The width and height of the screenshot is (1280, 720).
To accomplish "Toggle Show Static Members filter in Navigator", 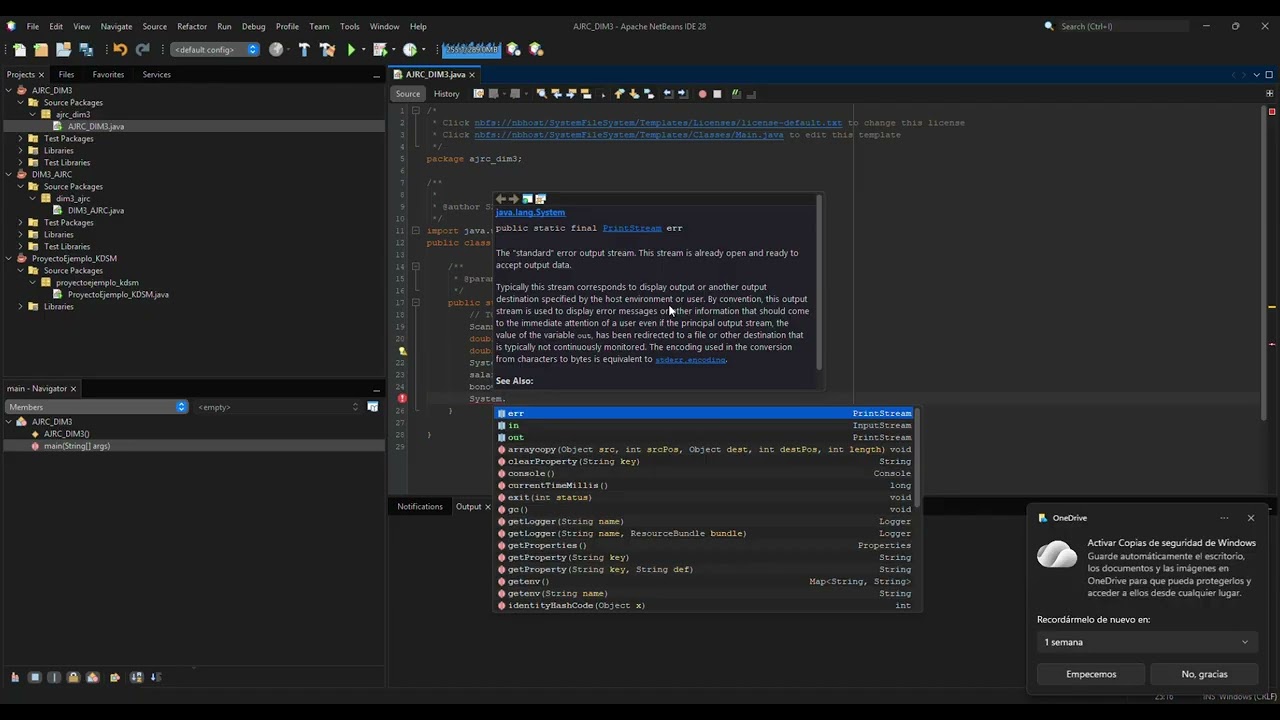I will pos(53,677).
